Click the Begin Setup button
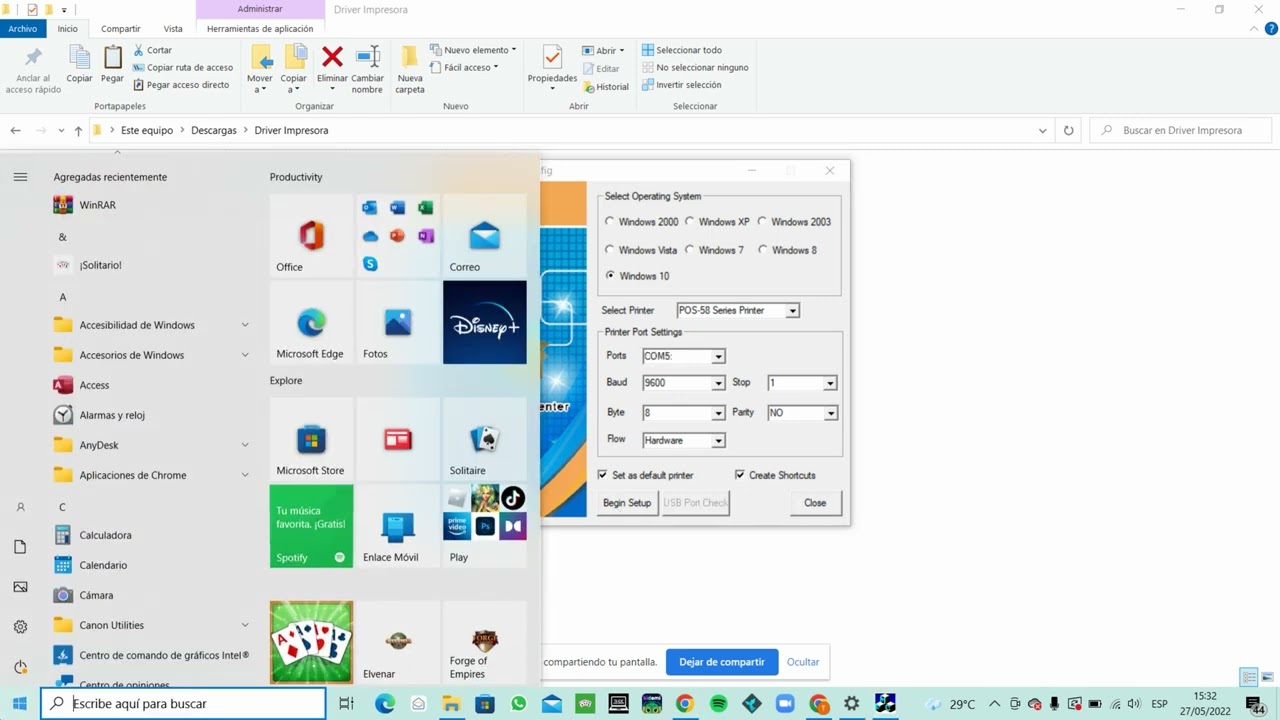This screenshot has width=1280, height=720. 627,503
